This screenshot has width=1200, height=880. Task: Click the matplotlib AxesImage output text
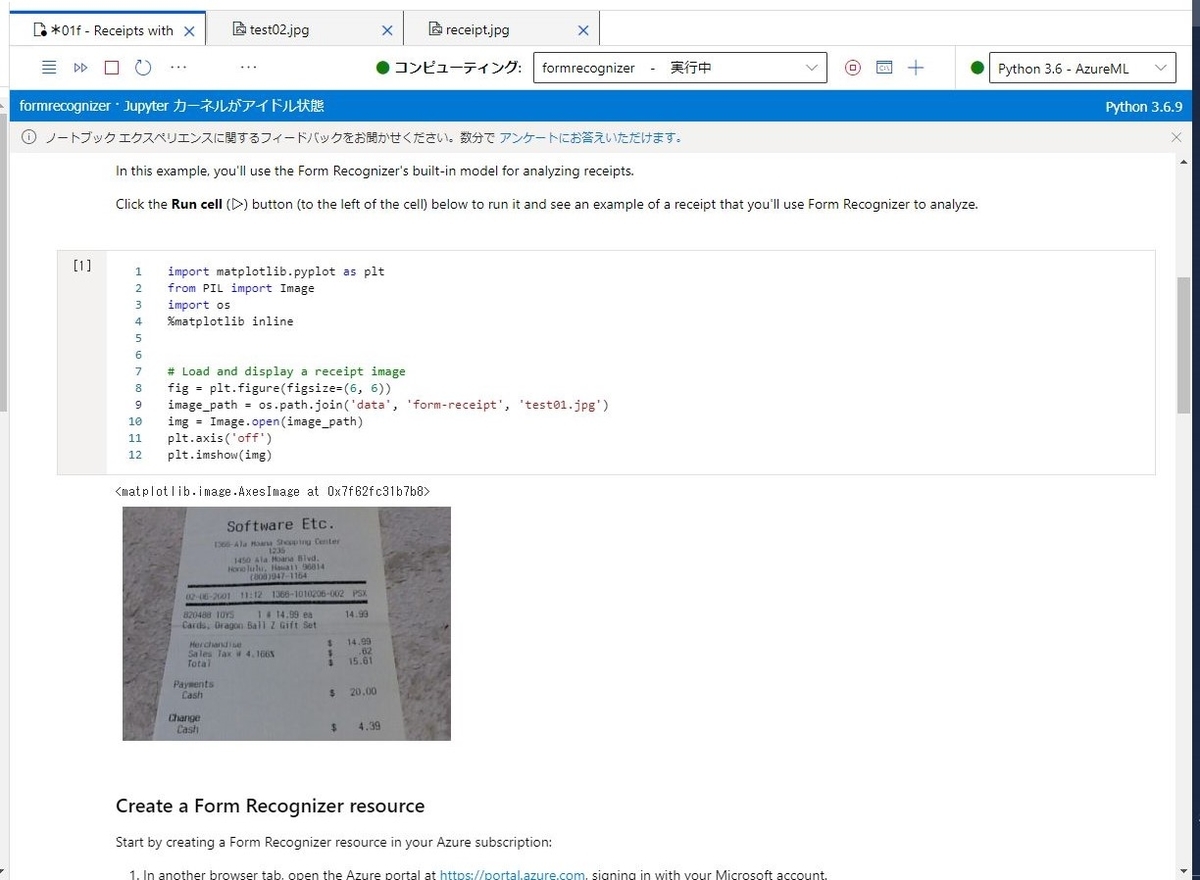click(x=273, y=491)
